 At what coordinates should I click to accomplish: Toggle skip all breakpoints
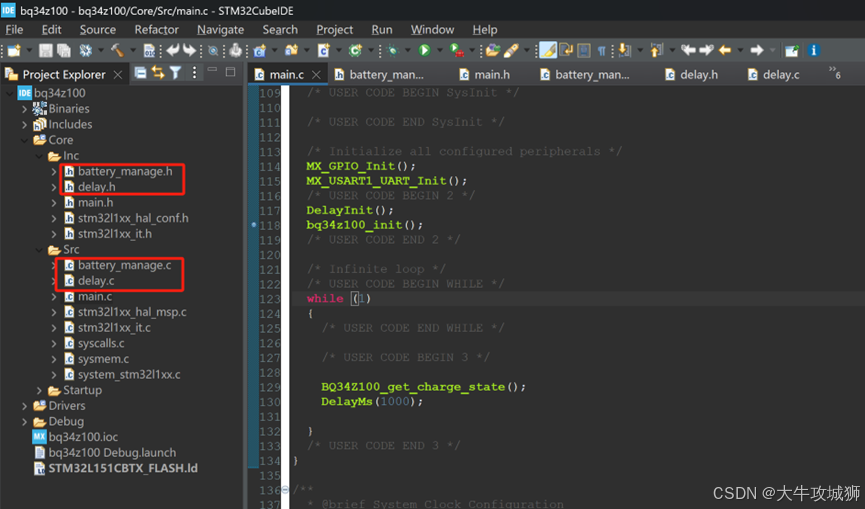pos(213,51)
